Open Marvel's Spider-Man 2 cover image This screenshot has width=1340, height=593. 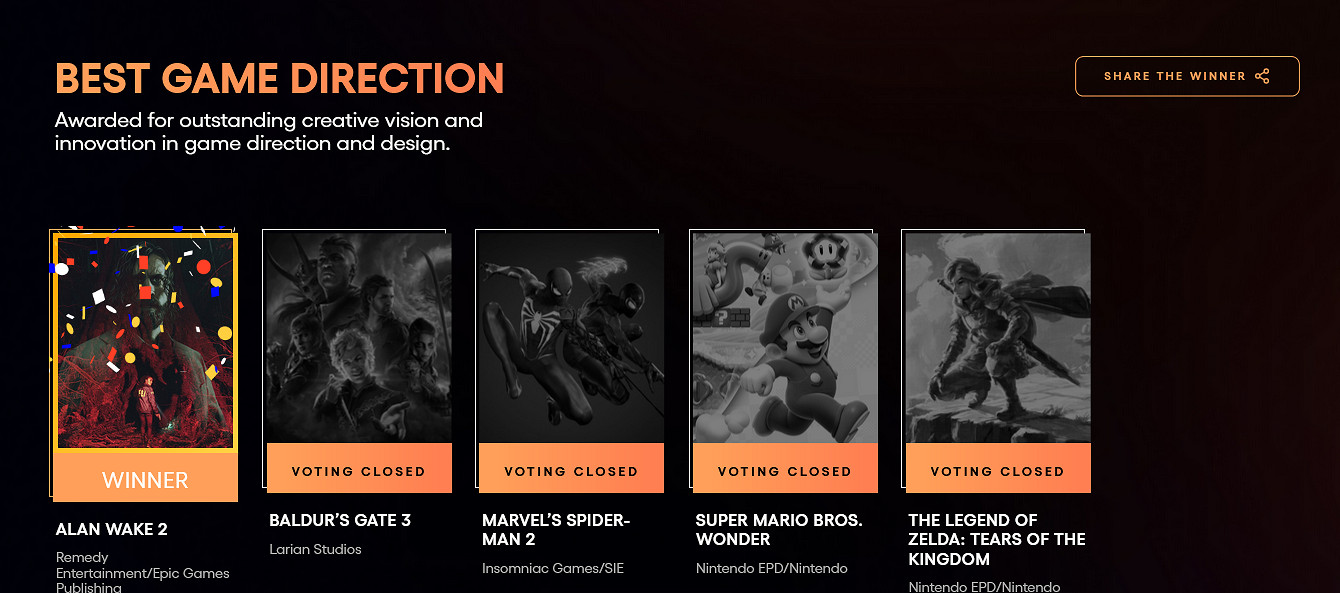pos(571,338)
